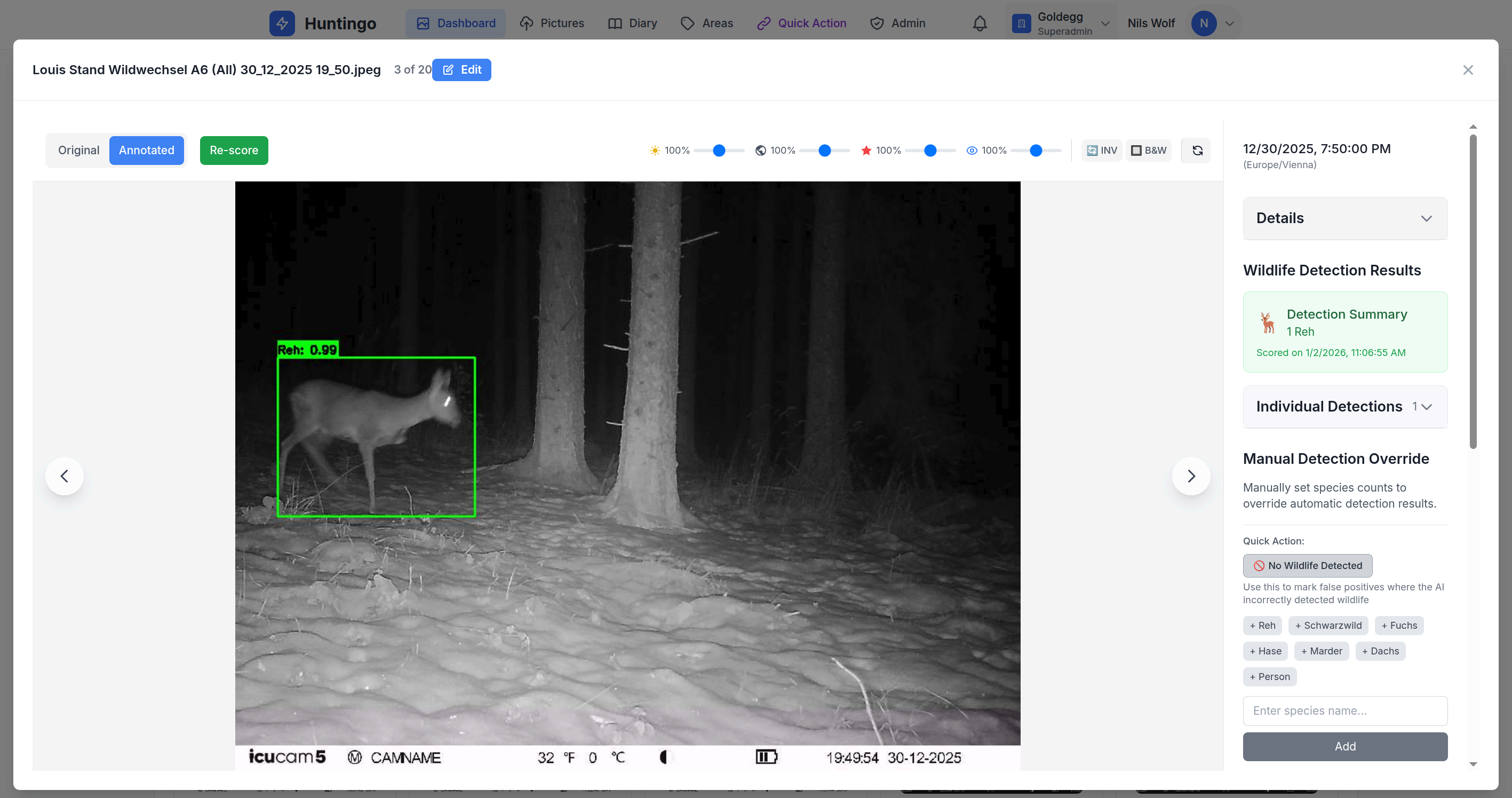The height and width of the screenshot is (798, 1512).
Task: Click the No Wildlife Detected button
Action: pos(1307,566)
